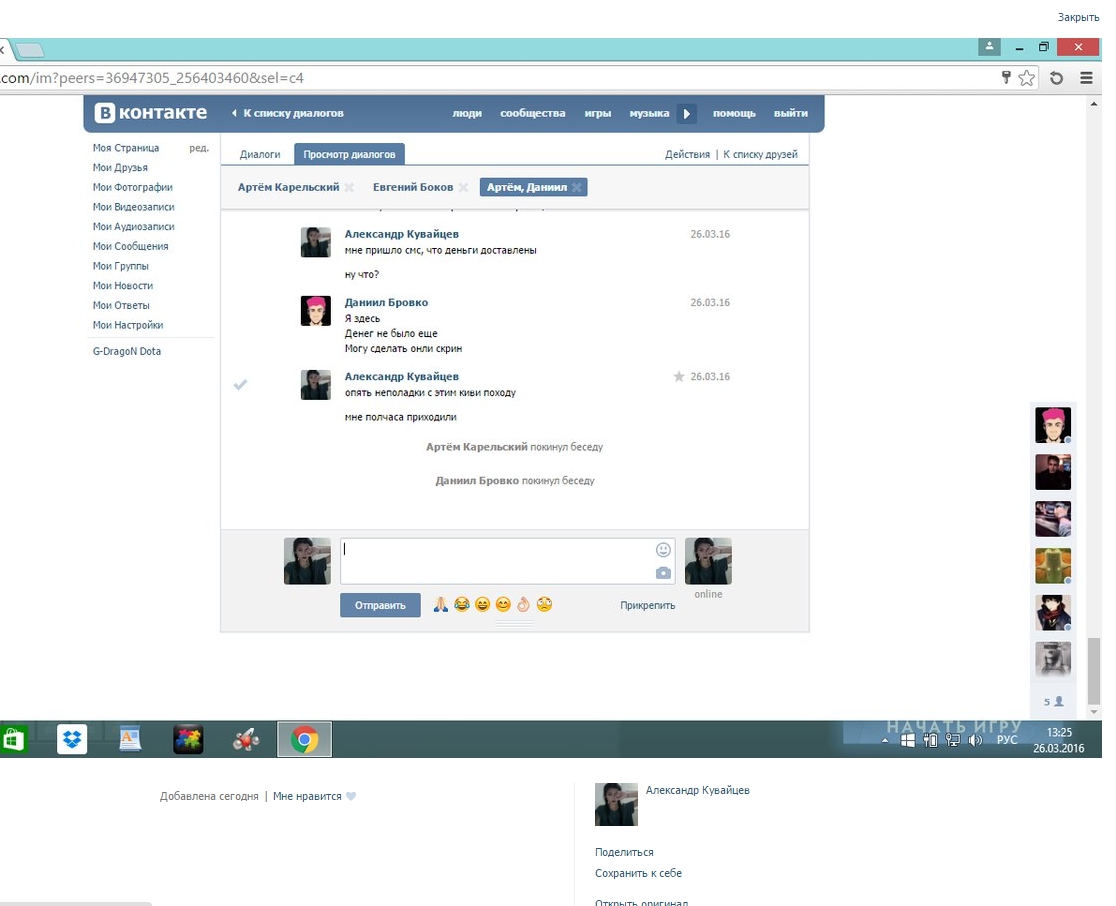The height and width of the screenshot is (906, 1116).
Task: Click the saved password key icon
Action: (x=1006, y=77)
